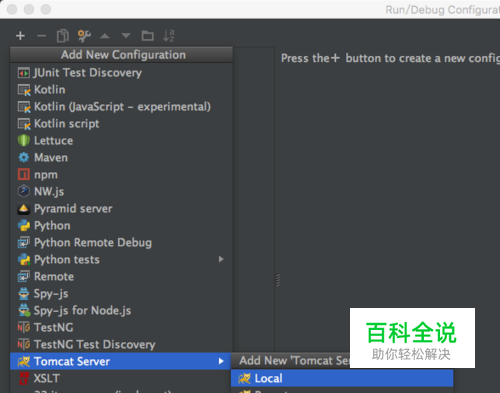The image size is (500, 393).
Task: Expand the Python tests submenu arrow
Action: pyautogui.click(x=221, y=259)
